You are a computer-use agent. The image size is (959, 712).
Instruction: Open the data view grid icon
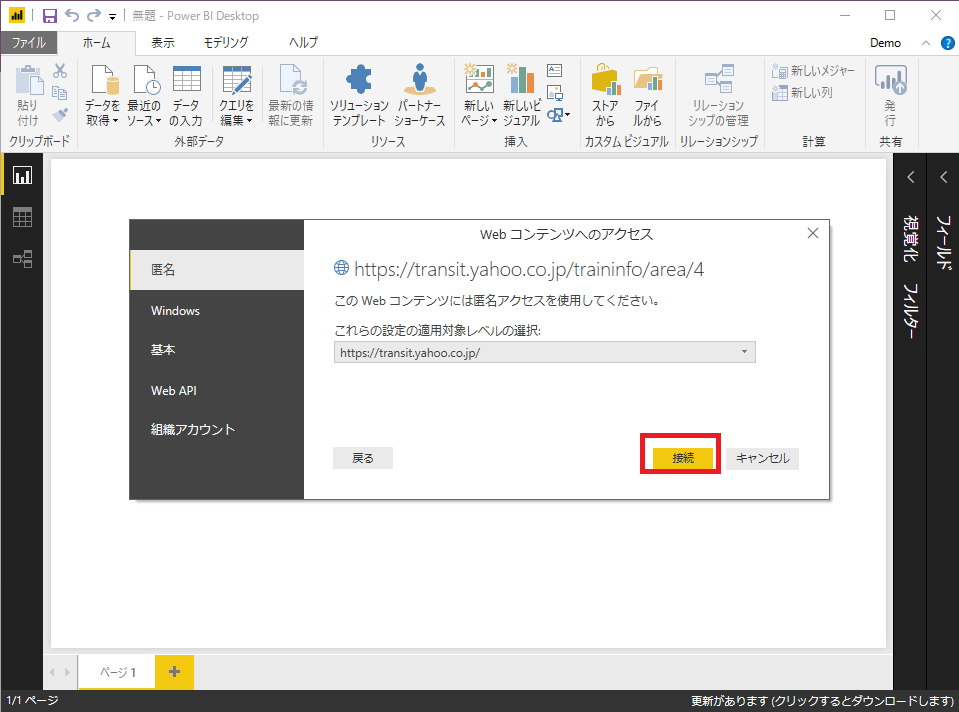[x=22, y=217]
